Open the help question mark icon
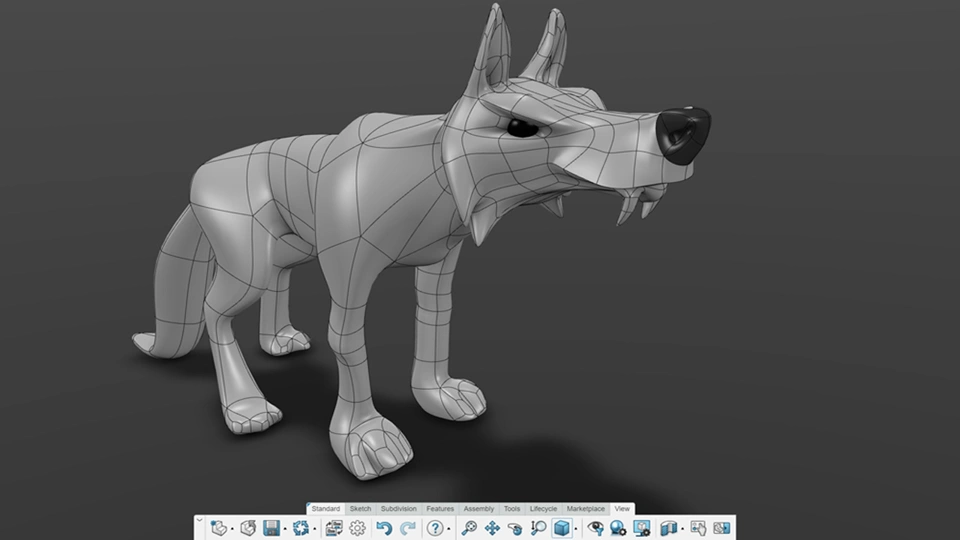This screenshot has width=960, height=540. tap(435, 528)
